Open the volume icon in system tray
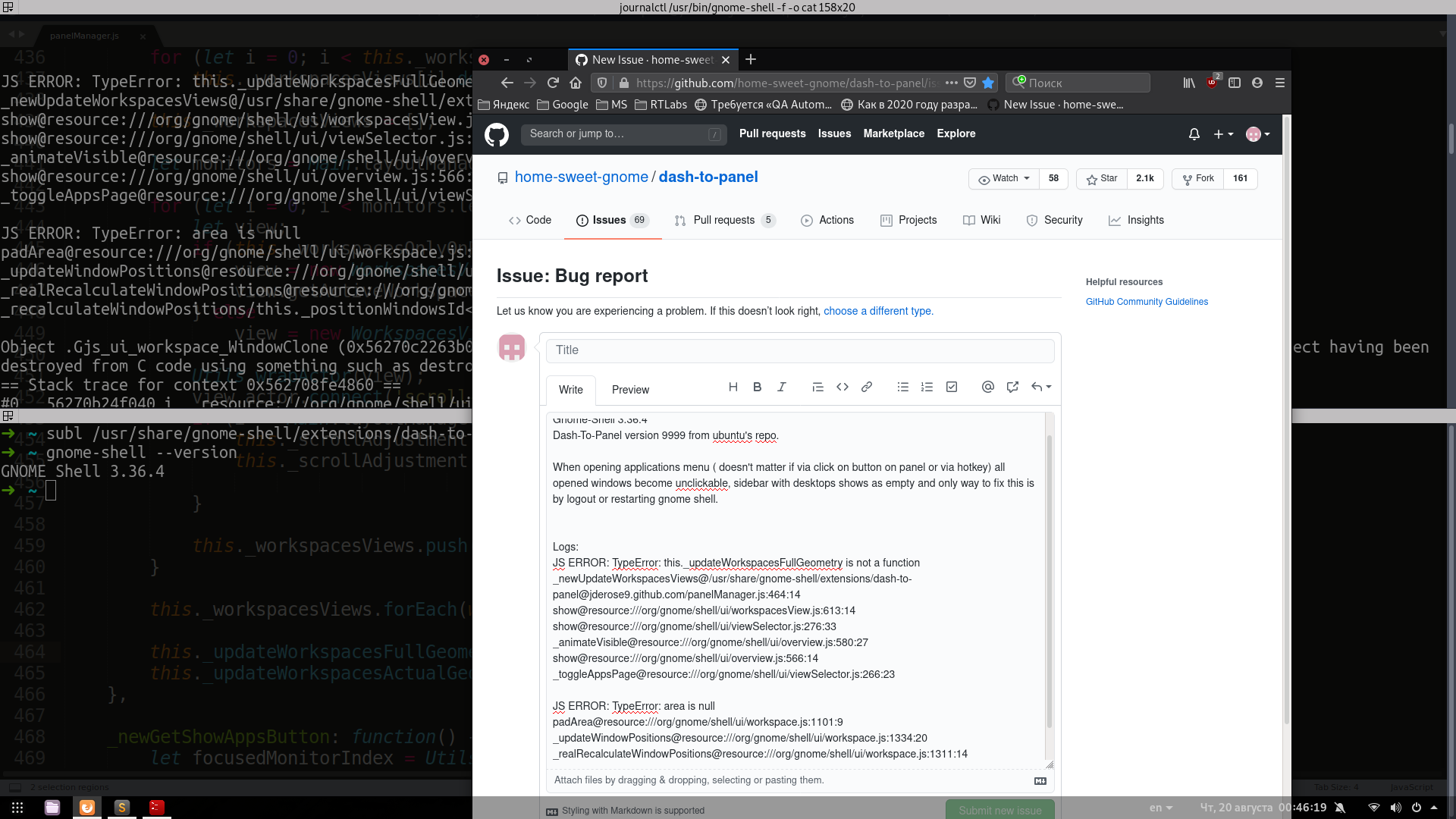Image resolution: width=1456 pixels, height=819 pixels. click(x=1395, y=808)
